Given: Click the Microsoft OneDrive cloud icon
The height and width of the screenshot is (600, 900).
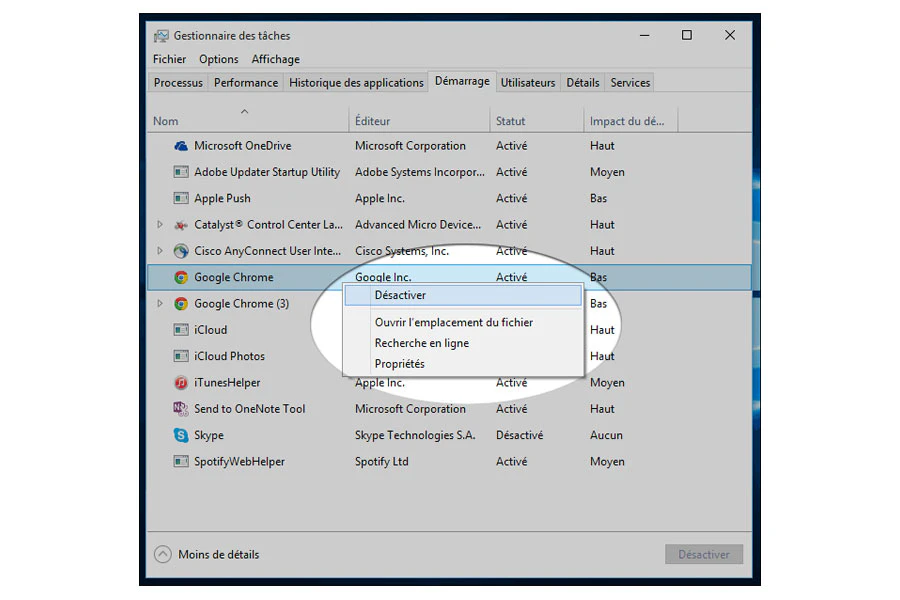Looking at the screenshot, I should pos(181,146).
